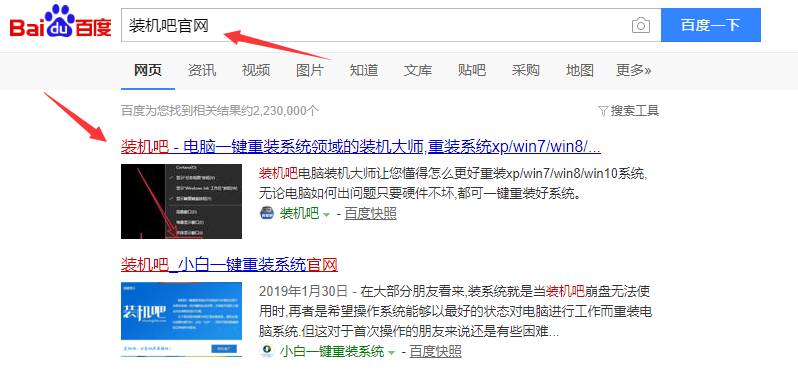Click the 百度一下 search button
The height and width of the screenshot is (376, 798).
tap(711, 25)
